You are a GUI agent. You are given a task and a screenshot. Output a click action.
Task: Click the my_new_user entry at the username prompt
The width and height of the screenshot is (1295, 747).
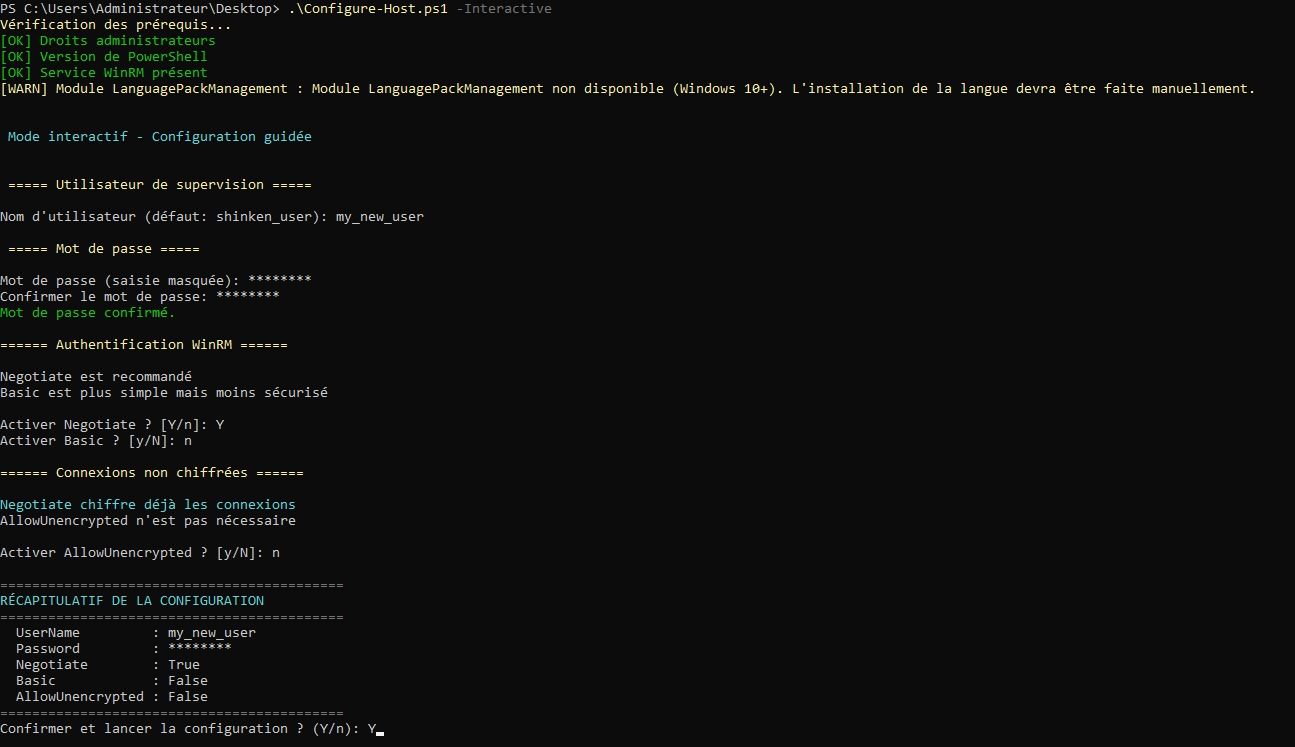click(379, 217)
